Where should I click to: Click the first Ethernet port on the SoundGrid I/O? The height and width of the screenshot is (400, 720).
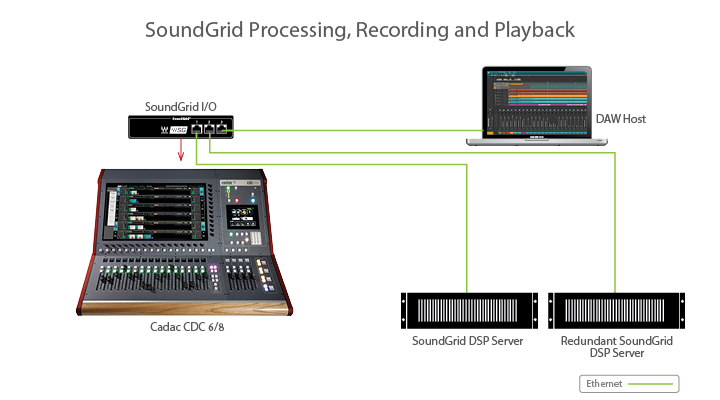(197, 129)
